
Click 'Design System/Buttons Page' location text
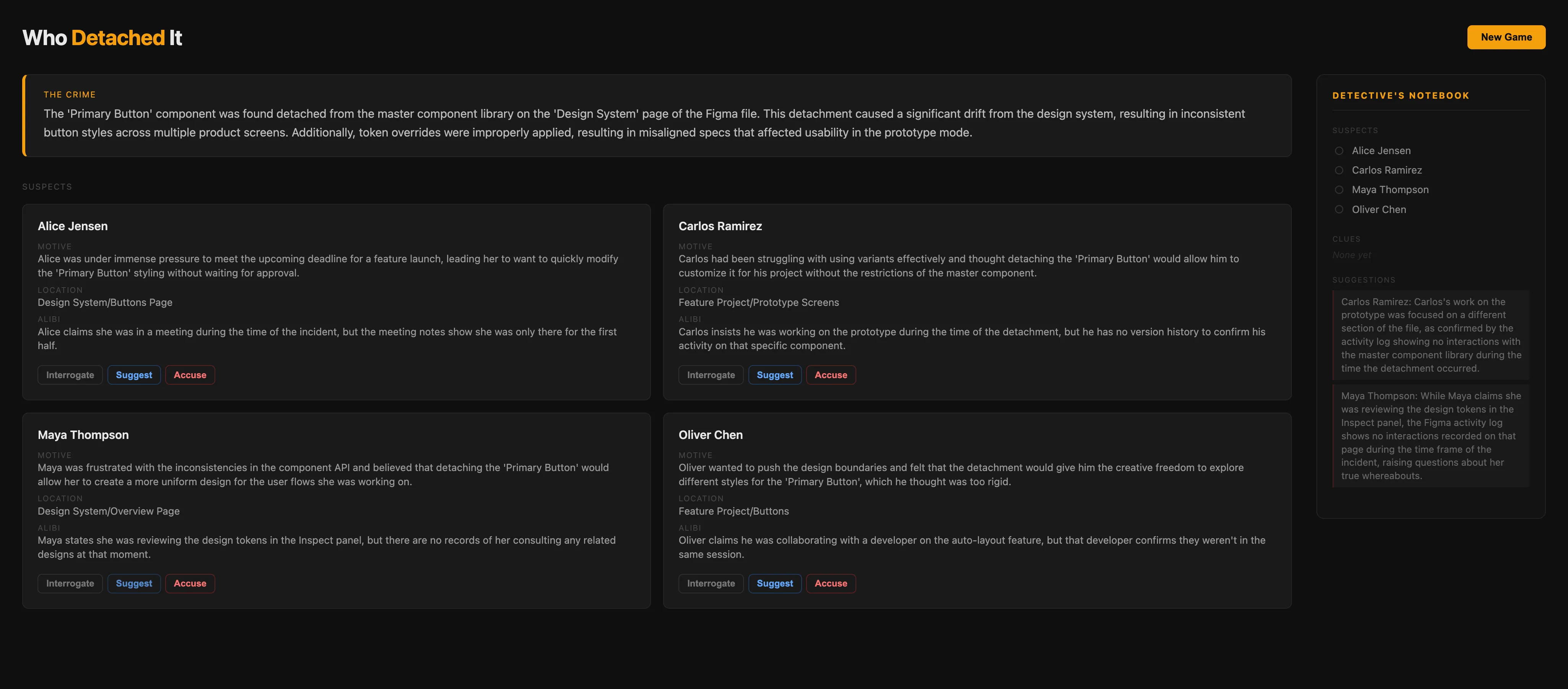coord(105,302)
